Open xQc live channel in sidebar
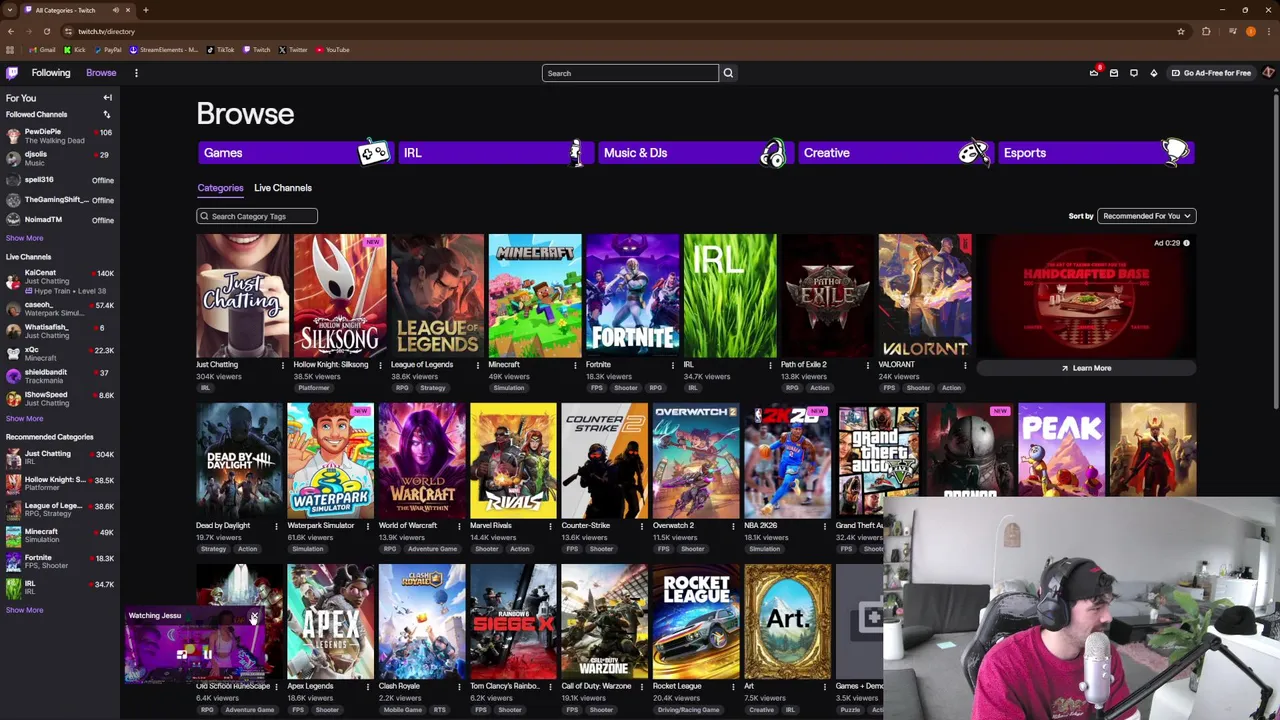This screenshot has width=1280, height=720. click(x=60, y=353)
